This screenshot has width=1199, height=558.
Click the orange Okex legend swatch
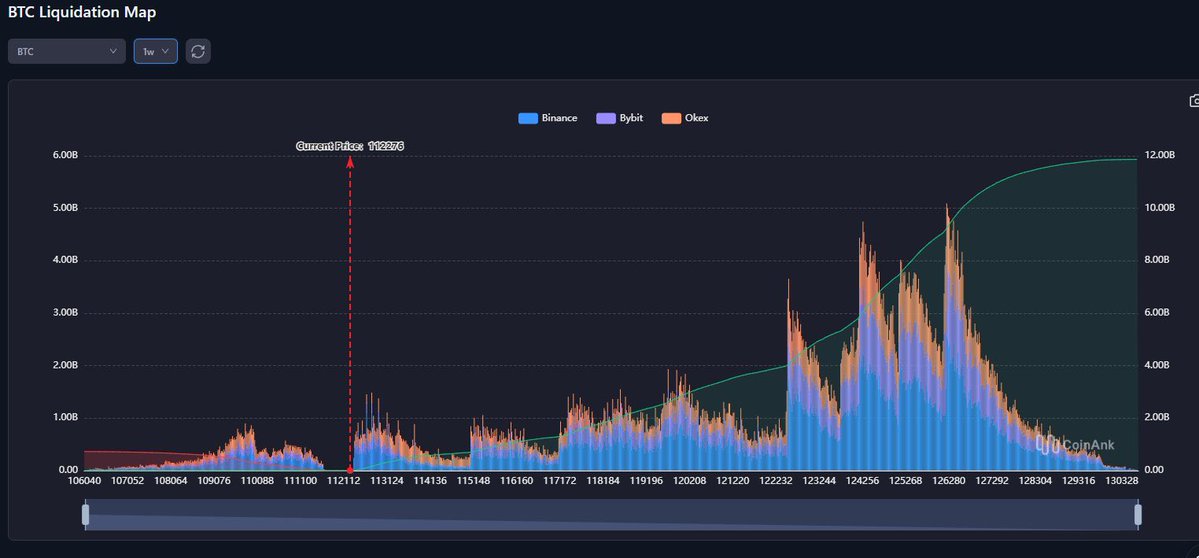(672, 118)
